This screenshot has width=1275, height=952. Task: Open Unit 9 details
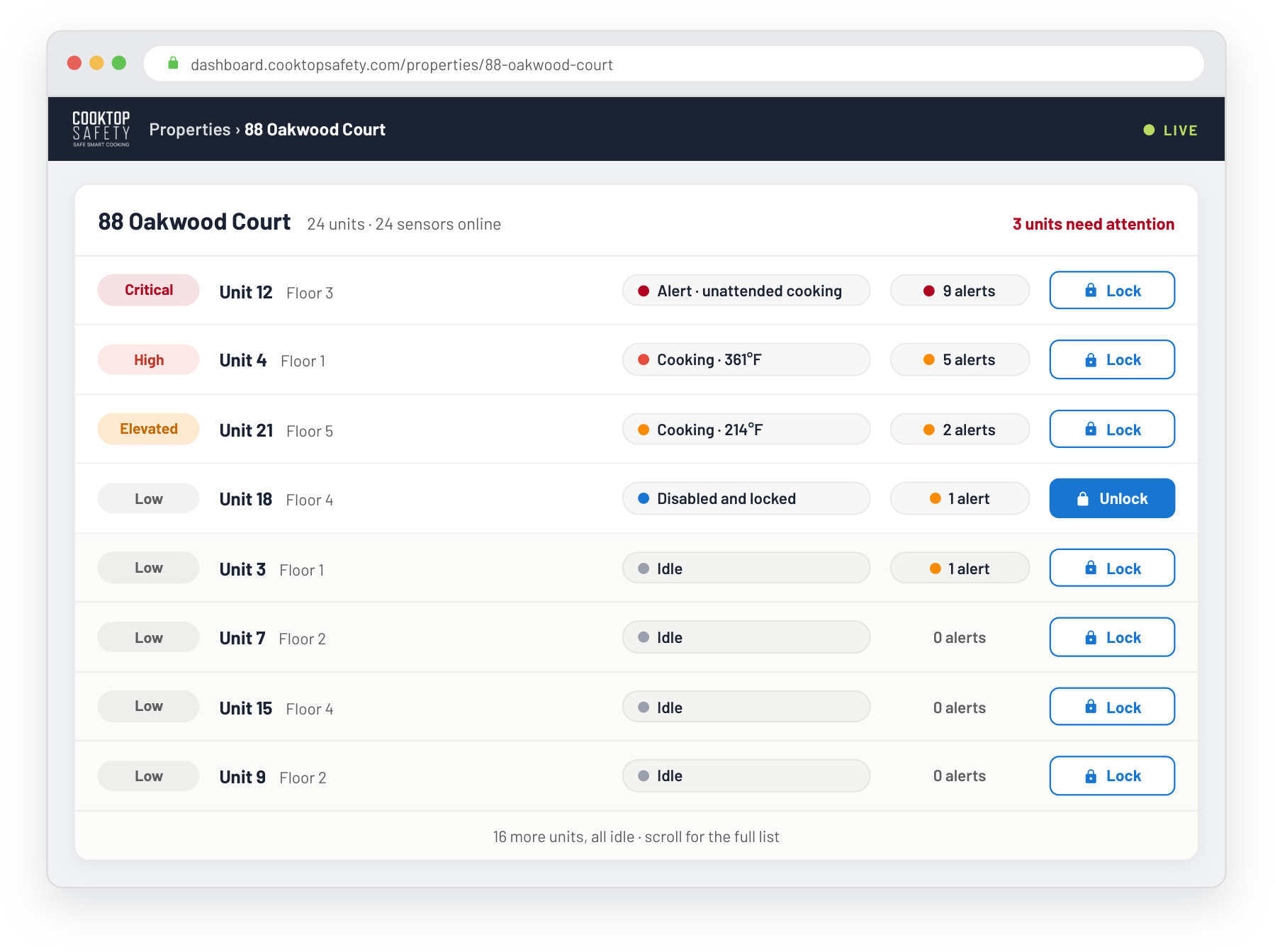point(242,777)
